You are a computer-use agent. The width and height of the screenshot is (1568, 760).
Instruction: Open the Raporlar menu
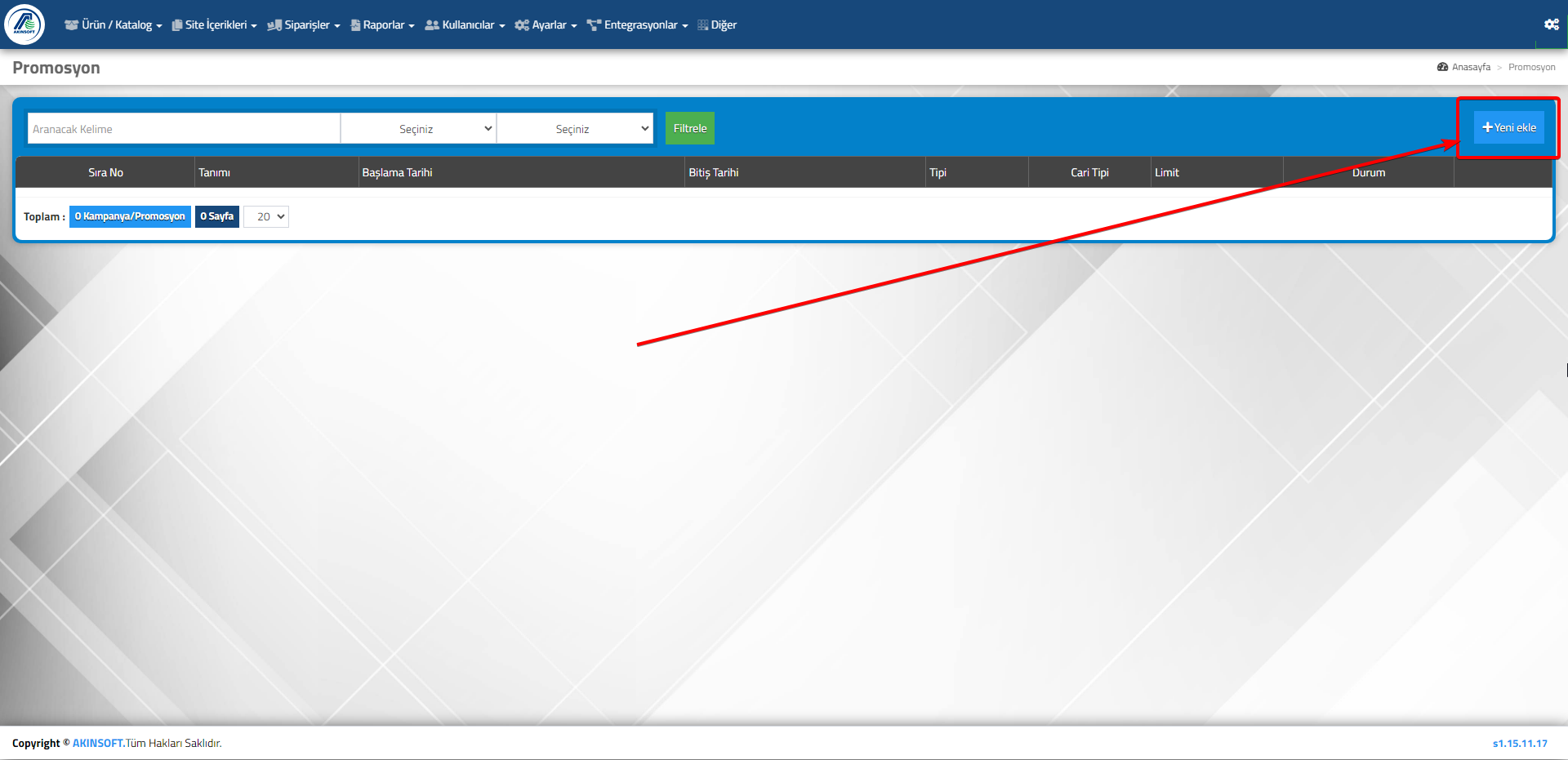(383, 25)
